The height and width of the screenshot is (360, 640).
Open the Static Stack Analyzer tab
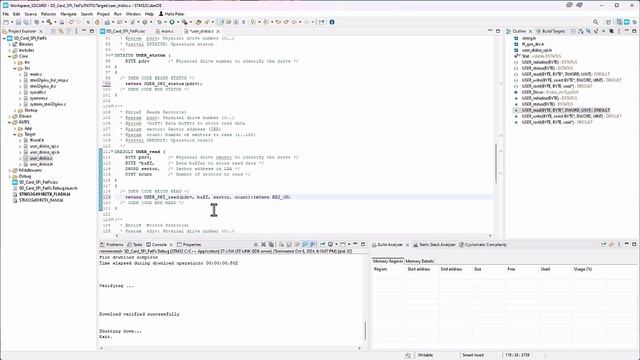coord(434,244)
